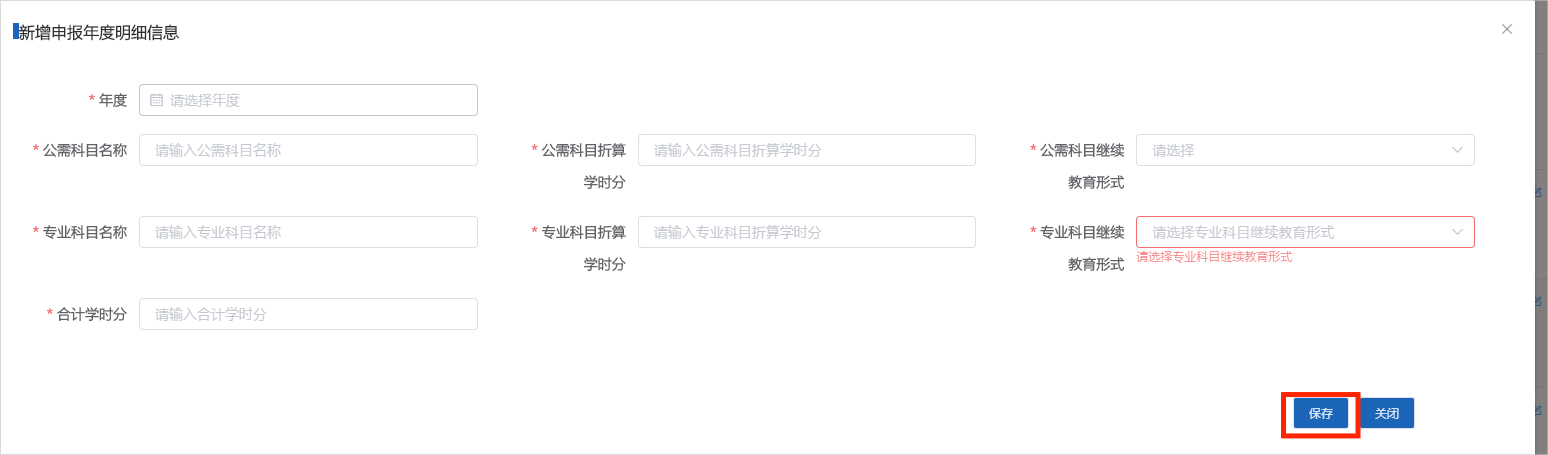Focus the 公需科目名称 input box
This screenshot has height=455, width=1548.
click(308, 150)
